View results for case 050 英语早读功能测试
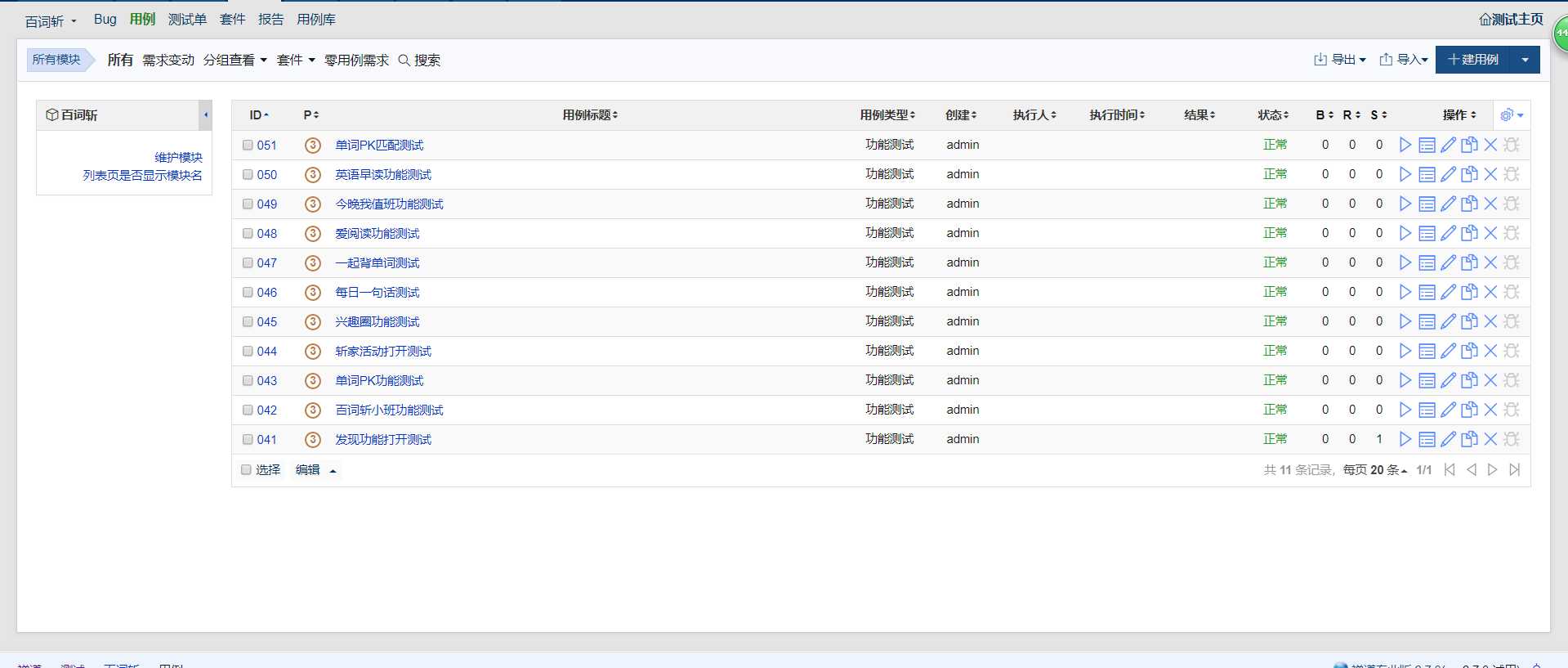 [1427, 174]
